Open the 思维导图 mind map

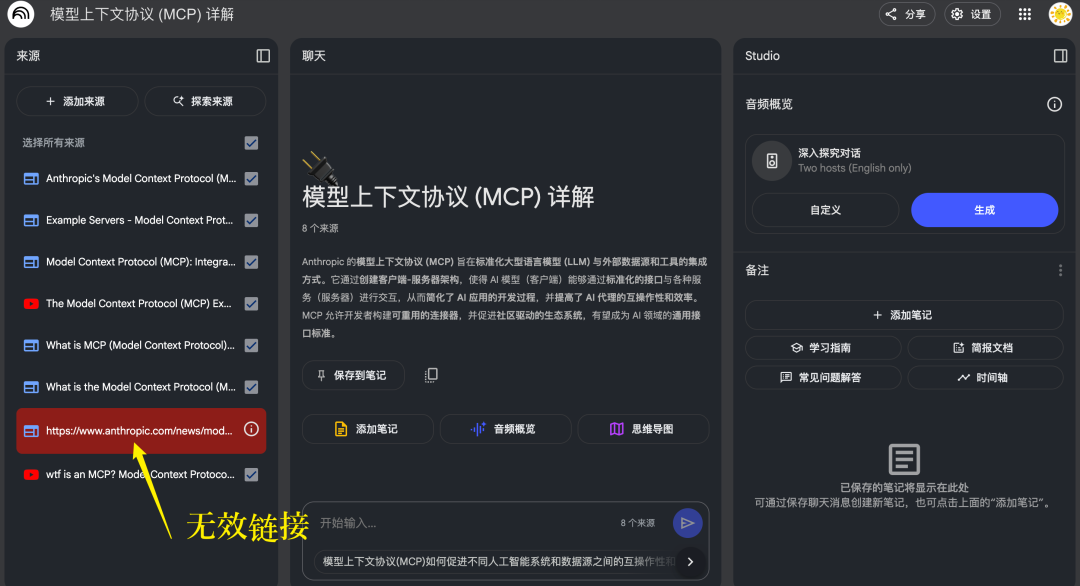click(x=643, y=429)
